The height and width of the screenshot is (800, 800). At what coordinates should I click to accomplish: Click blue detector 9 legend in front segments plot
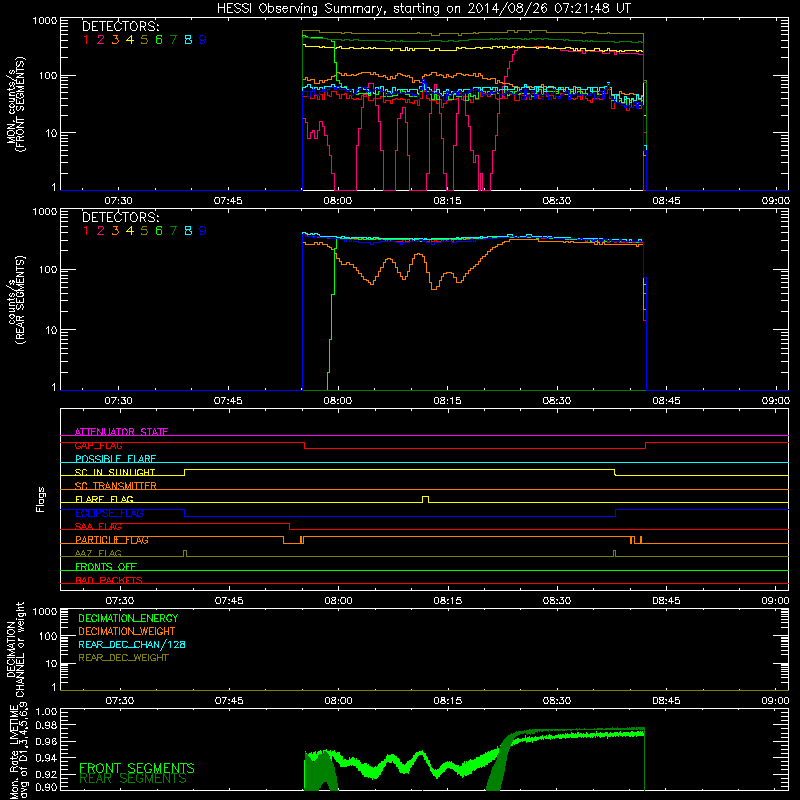203,40
